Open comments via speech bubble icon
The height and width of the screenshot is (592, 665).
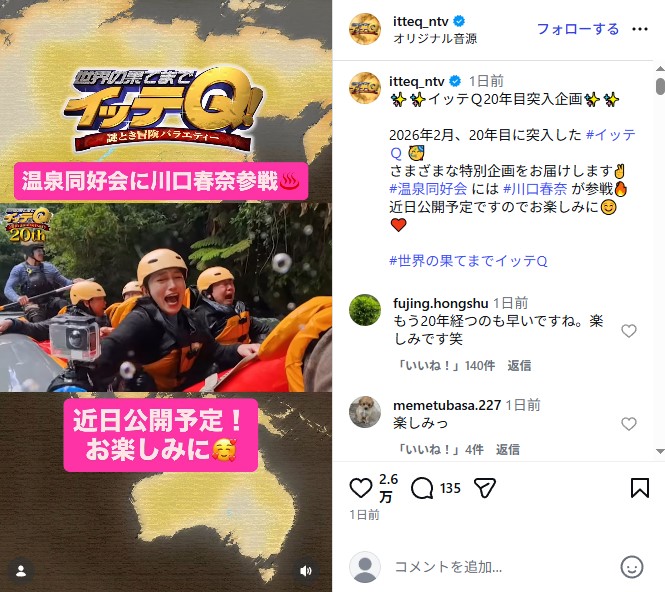pyautogui.click(x=422, y=488)
